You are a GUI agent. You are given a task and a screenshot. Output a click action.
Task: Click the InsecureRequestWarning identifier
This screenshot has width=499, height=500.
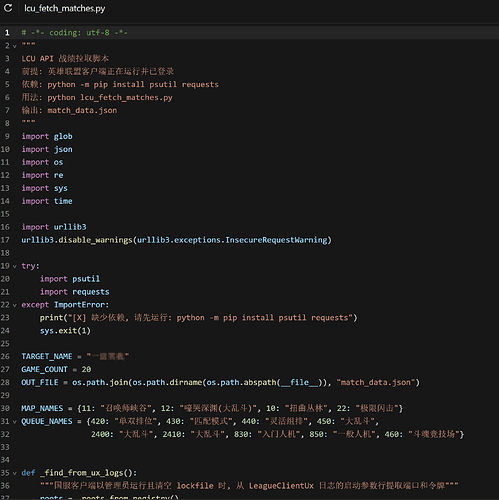[x=276, y=240]
